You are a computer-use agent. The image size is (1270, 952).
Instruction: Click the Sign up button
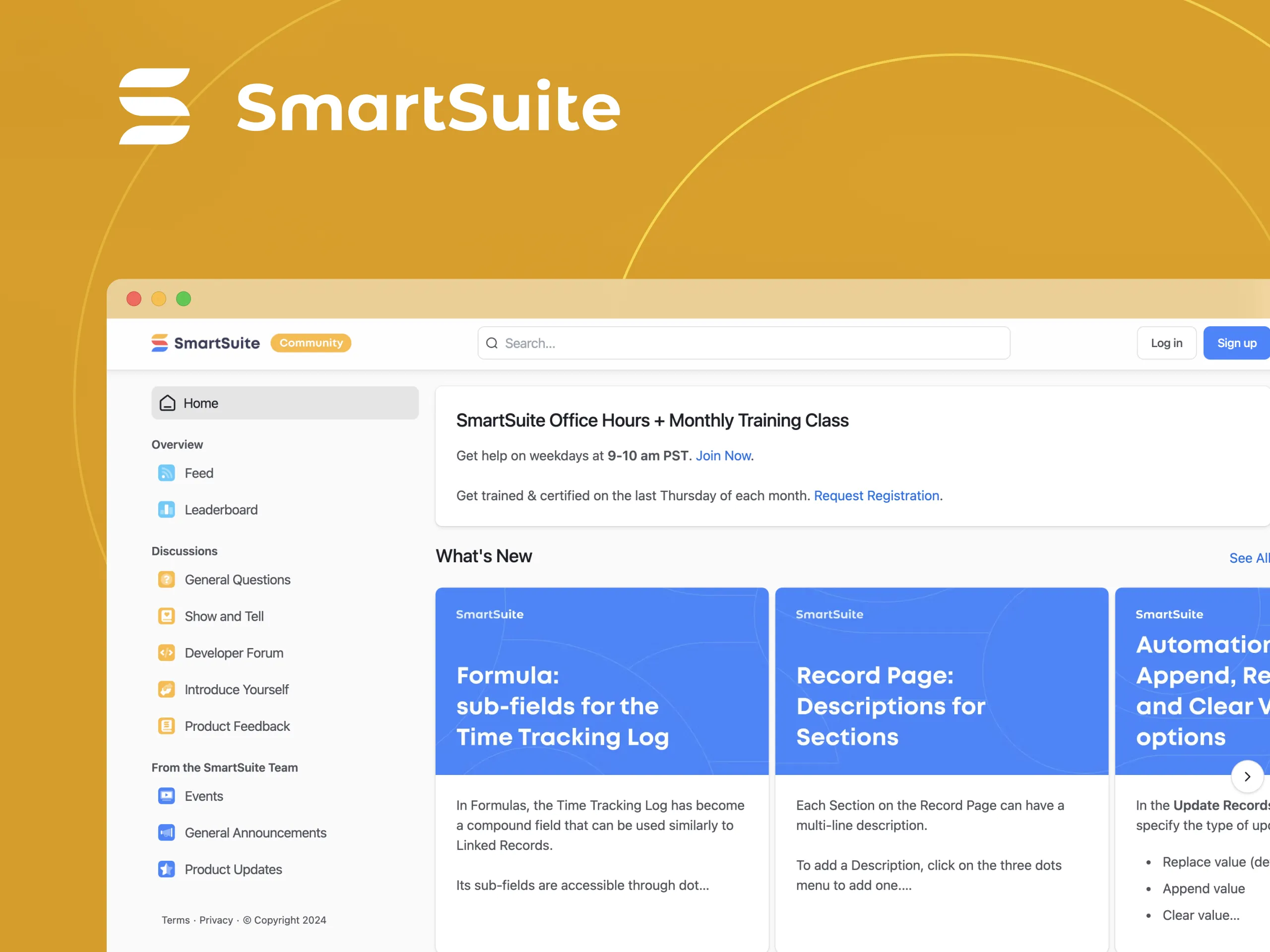point(1237,343)
